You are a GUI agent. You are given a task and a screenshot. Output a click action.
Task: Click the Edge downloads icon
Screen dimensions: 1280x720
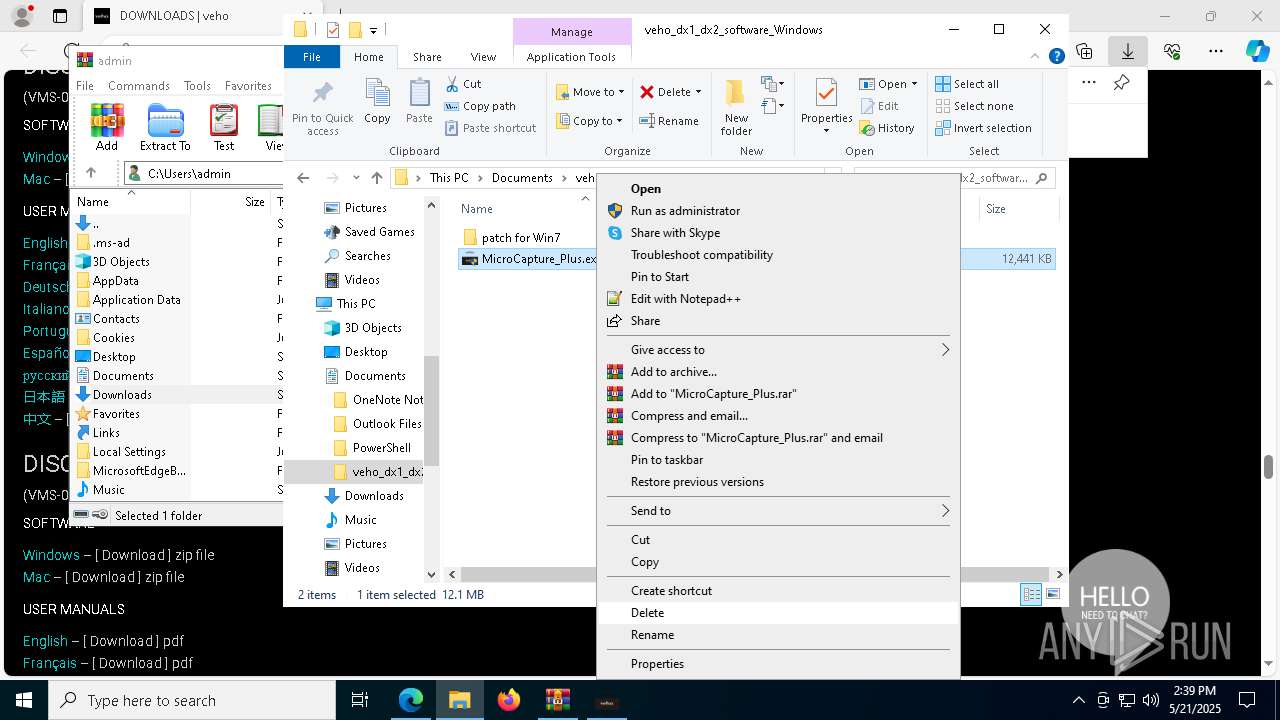click(x=1128, y=51)
